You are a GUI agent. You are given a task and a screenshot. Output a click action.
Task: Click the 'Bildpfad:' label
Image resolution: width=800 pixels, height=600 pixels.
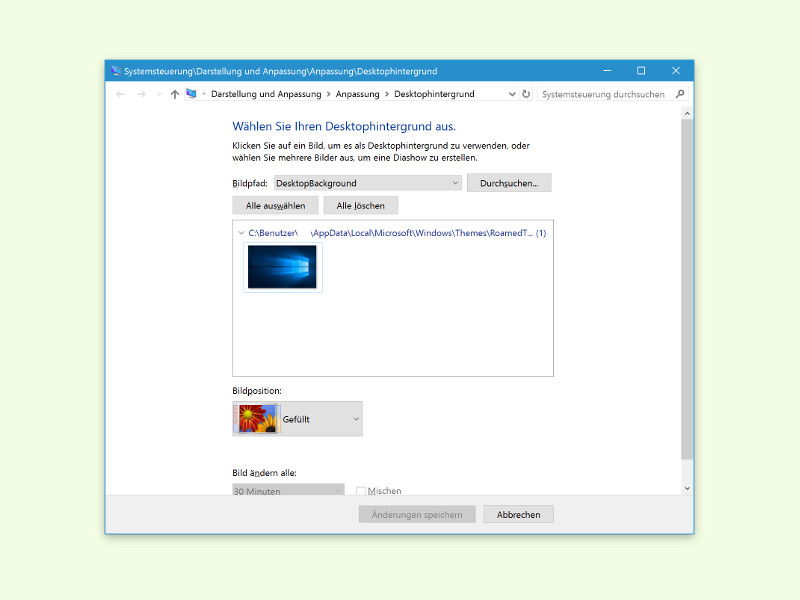point(250,183)
